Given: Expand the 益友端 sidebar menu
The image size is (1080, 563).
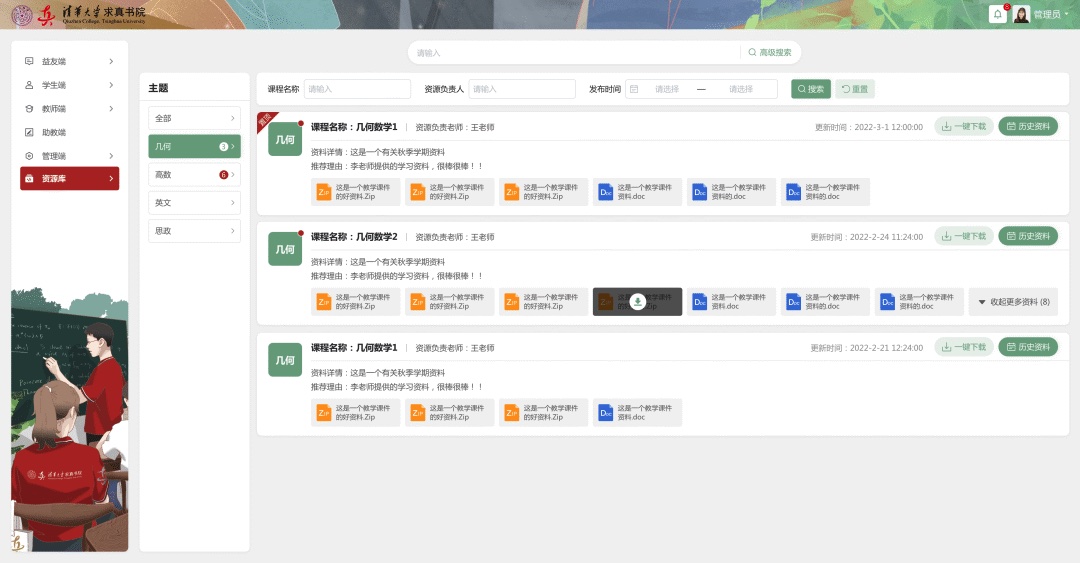Looking at the screenshot, I should (69, 61).
